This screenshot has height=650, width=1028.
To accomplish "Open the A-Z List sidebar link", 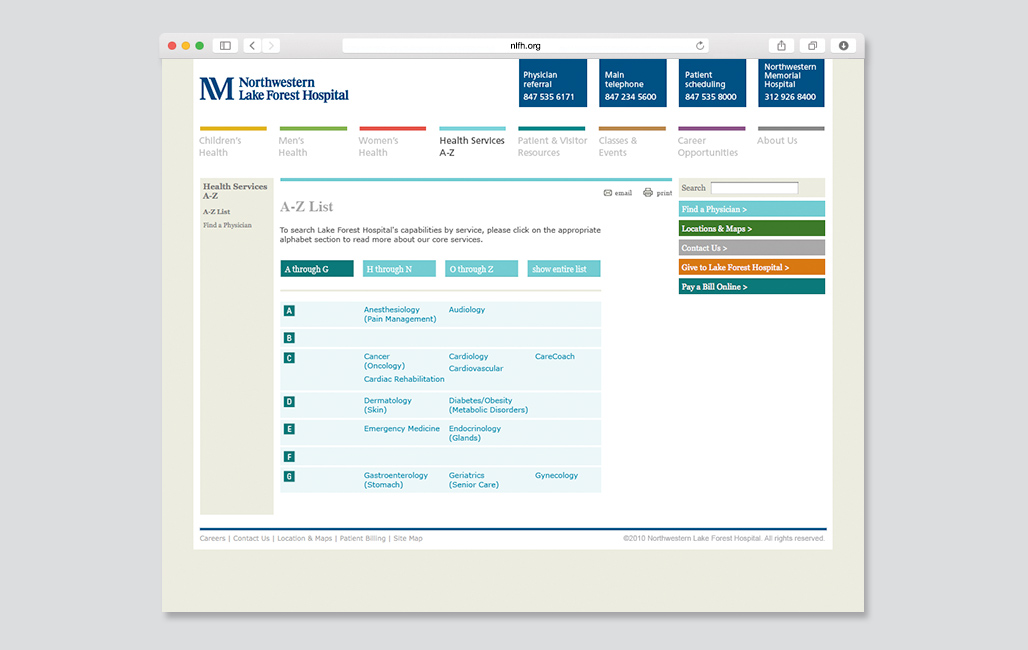I will 216,212.
